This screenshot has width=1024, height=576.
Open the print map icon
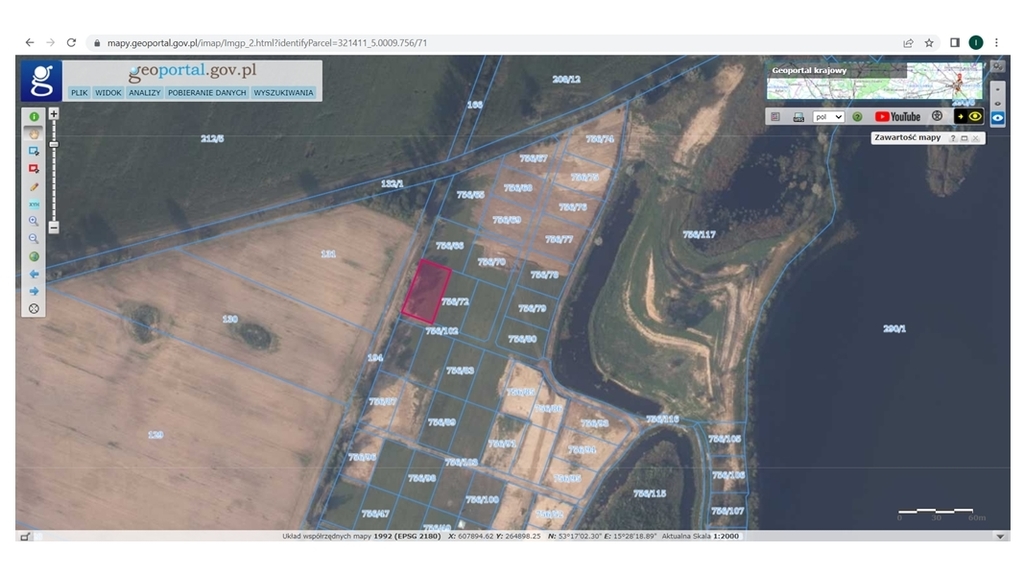pos(799,117)
